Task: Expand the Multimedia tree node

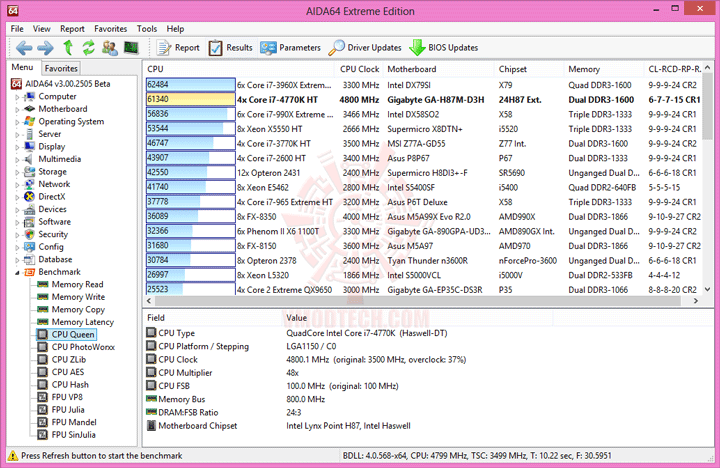Action: coord(17,159)
